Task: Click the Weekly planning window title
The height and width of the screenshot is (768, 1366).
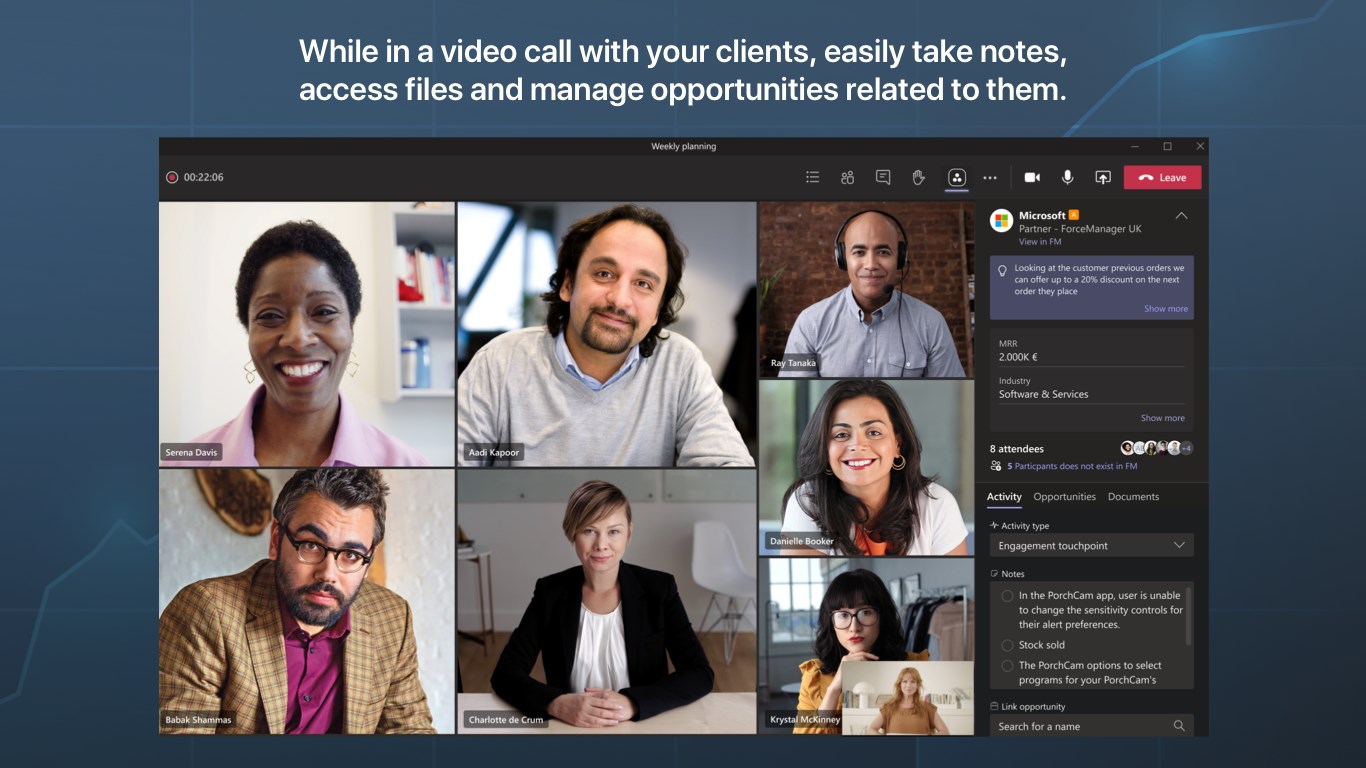Action: 683,146
